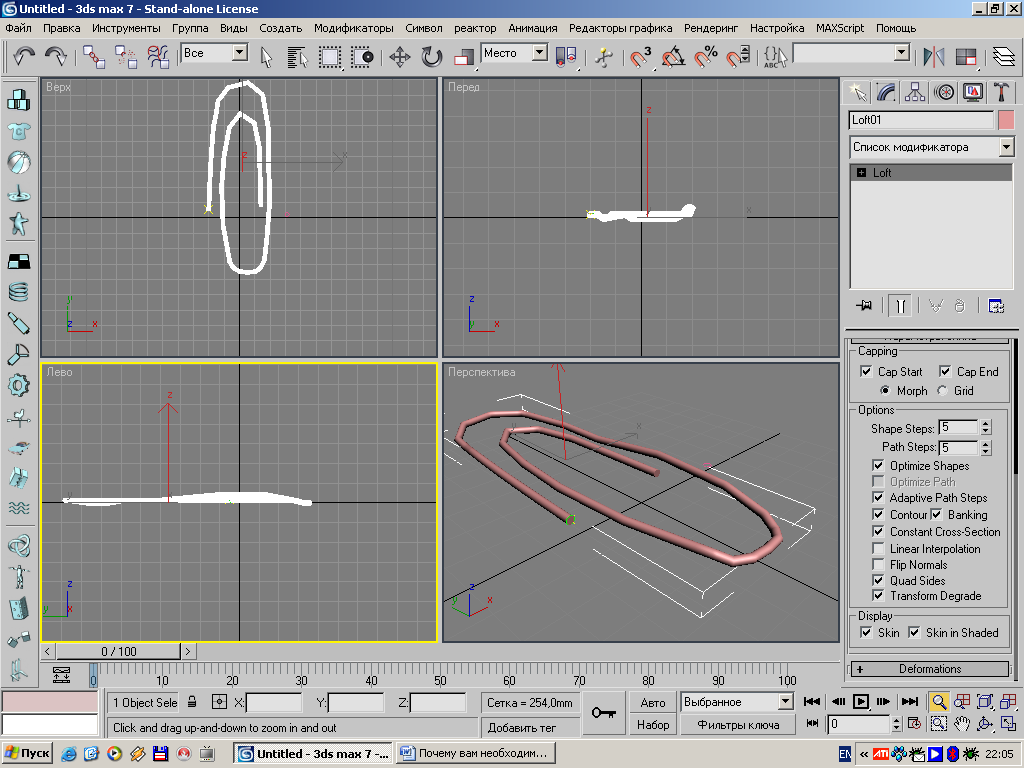1024x768 pixels.
Task: Open the Правка menu
Action: coord(62,28)
